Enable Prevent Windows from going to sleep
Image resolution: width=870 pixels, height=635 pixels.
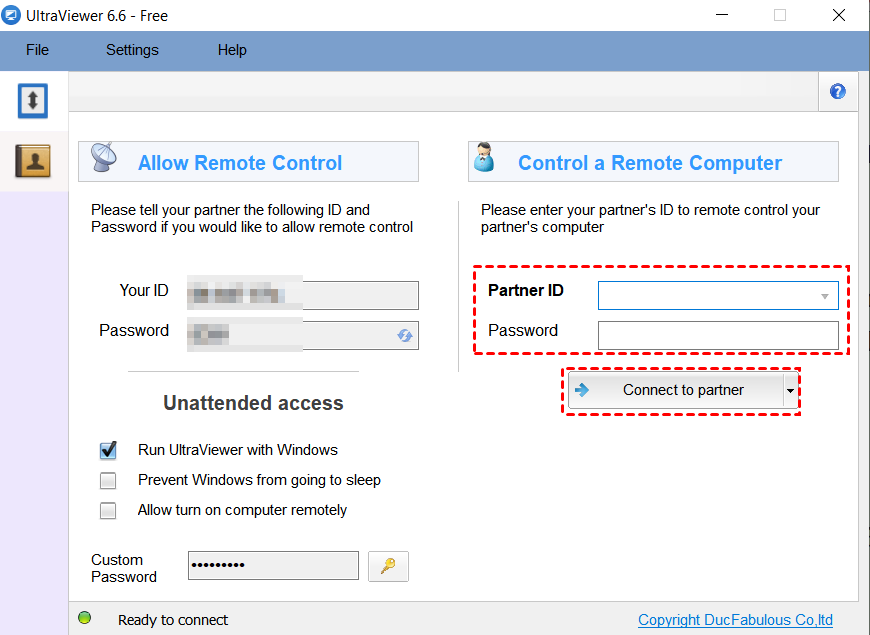[108, 480]
